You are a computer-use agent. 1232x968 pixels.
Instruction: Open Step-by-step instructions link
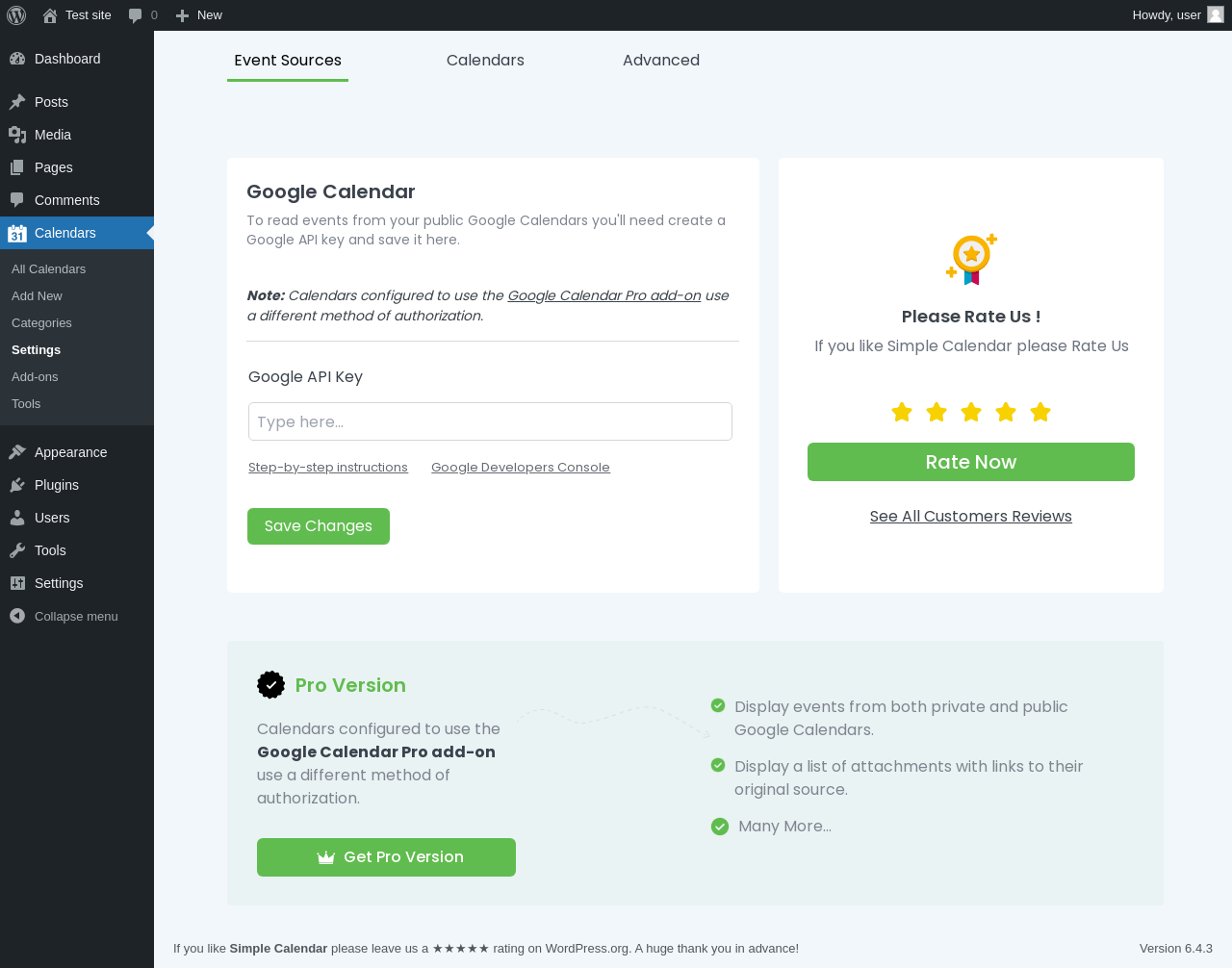tap(328, 468)
